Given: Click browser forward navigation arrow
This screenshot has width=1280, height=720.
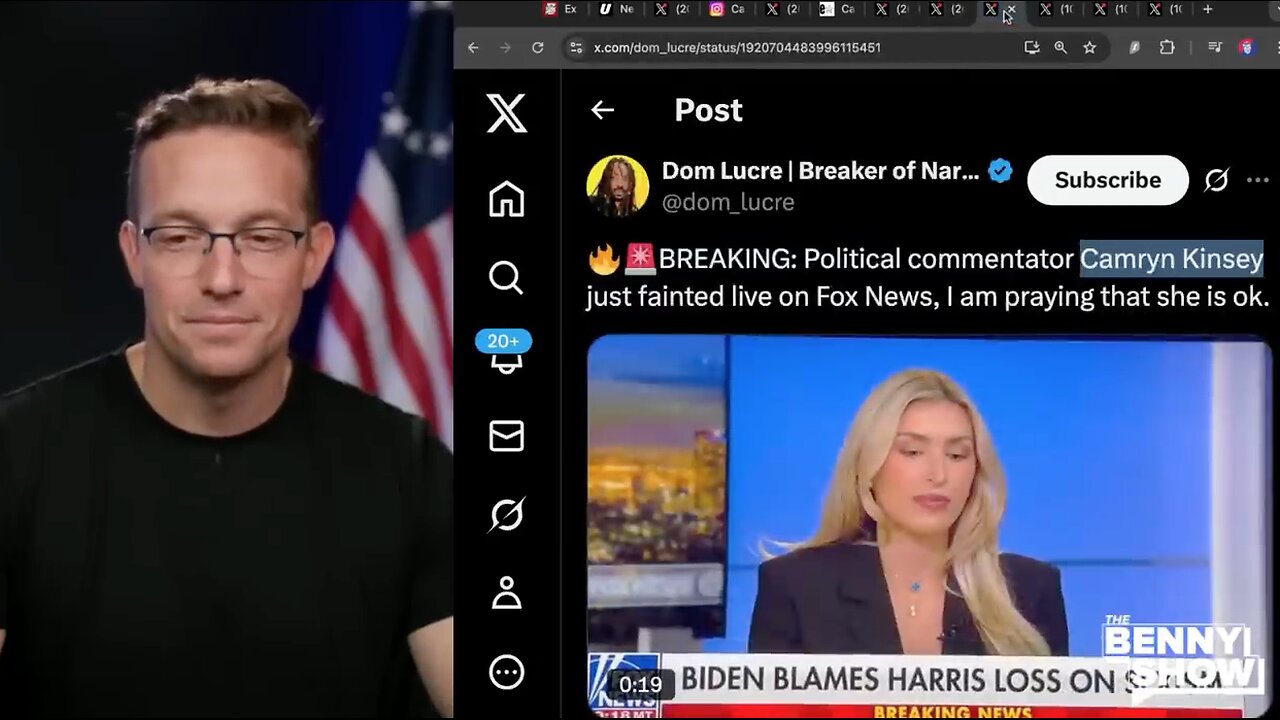Looking at the screenshot, I should (x=505, y=47).
